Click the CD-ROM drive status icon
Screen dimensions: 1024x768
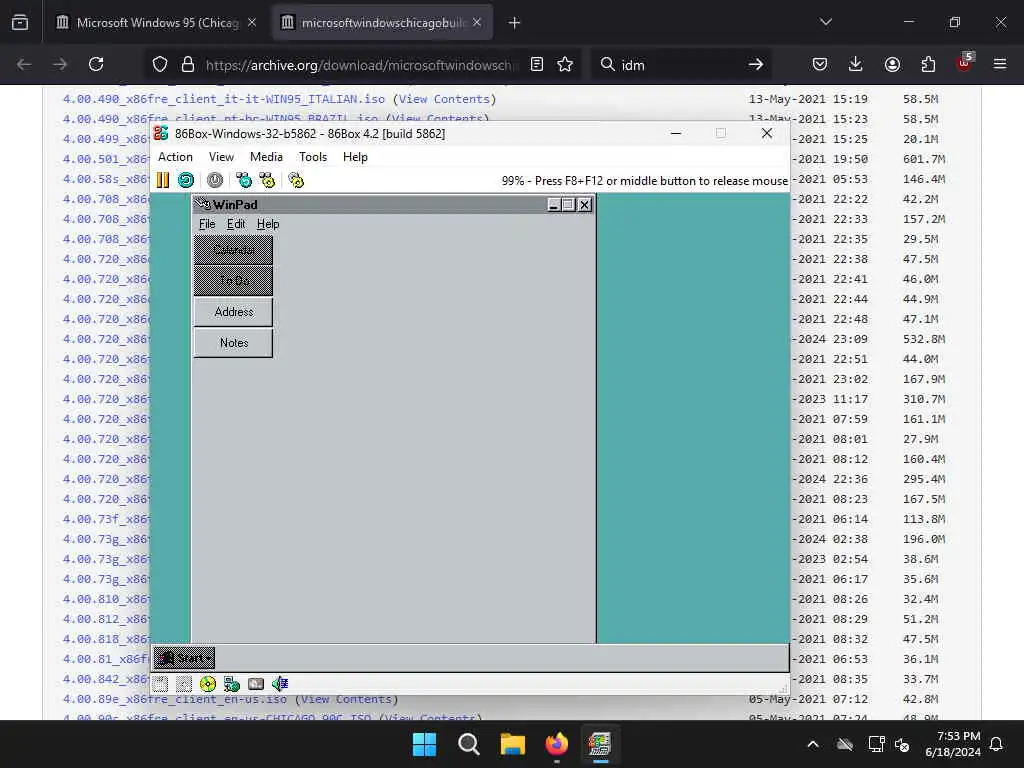208,684
